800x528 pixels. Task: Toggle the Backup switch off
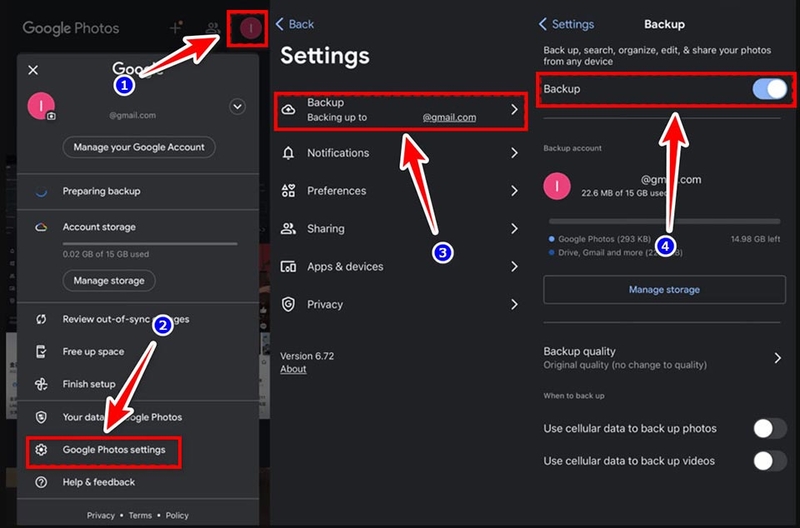[770, 89]
